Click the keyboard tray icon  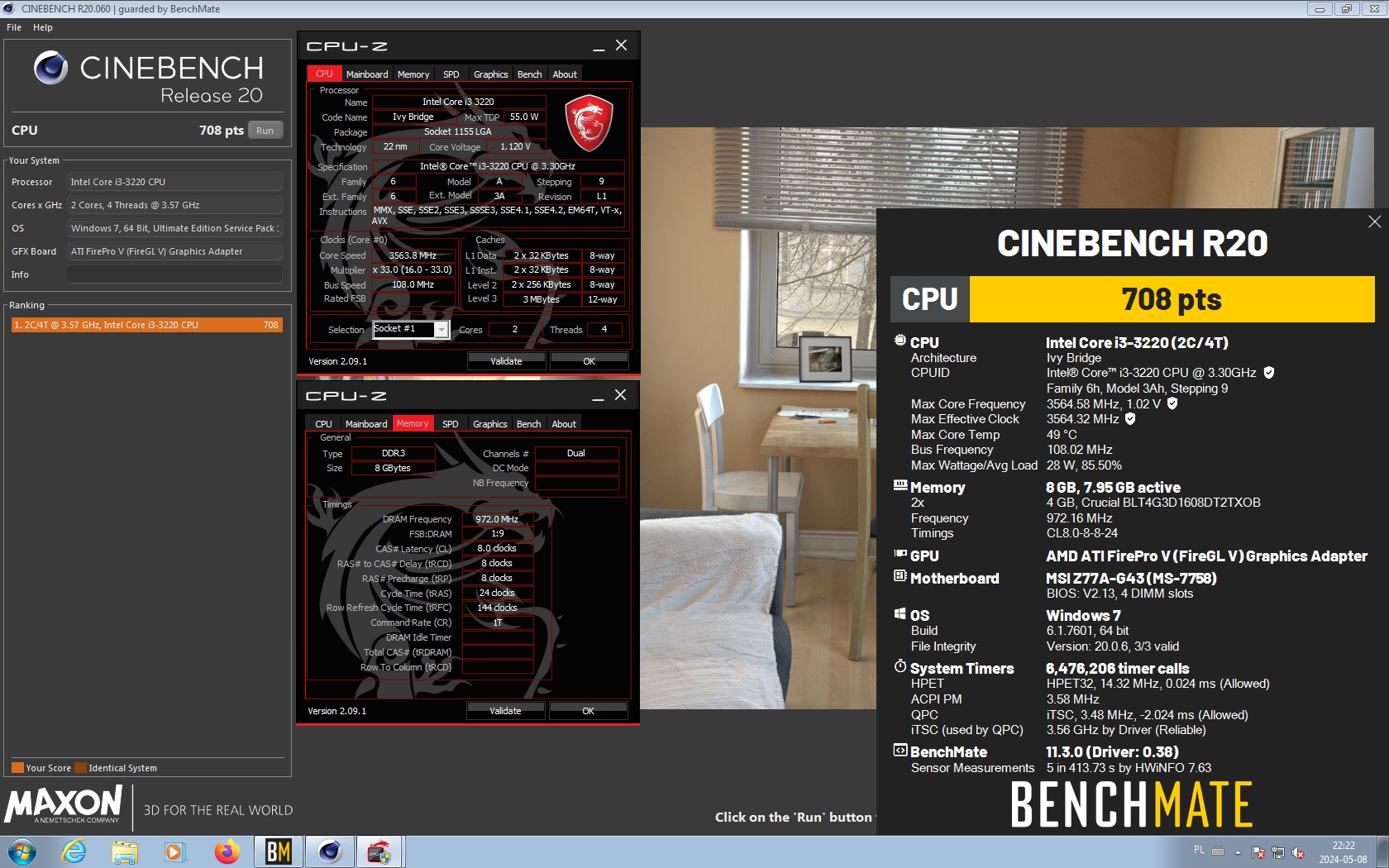[x=1218, y=851]
